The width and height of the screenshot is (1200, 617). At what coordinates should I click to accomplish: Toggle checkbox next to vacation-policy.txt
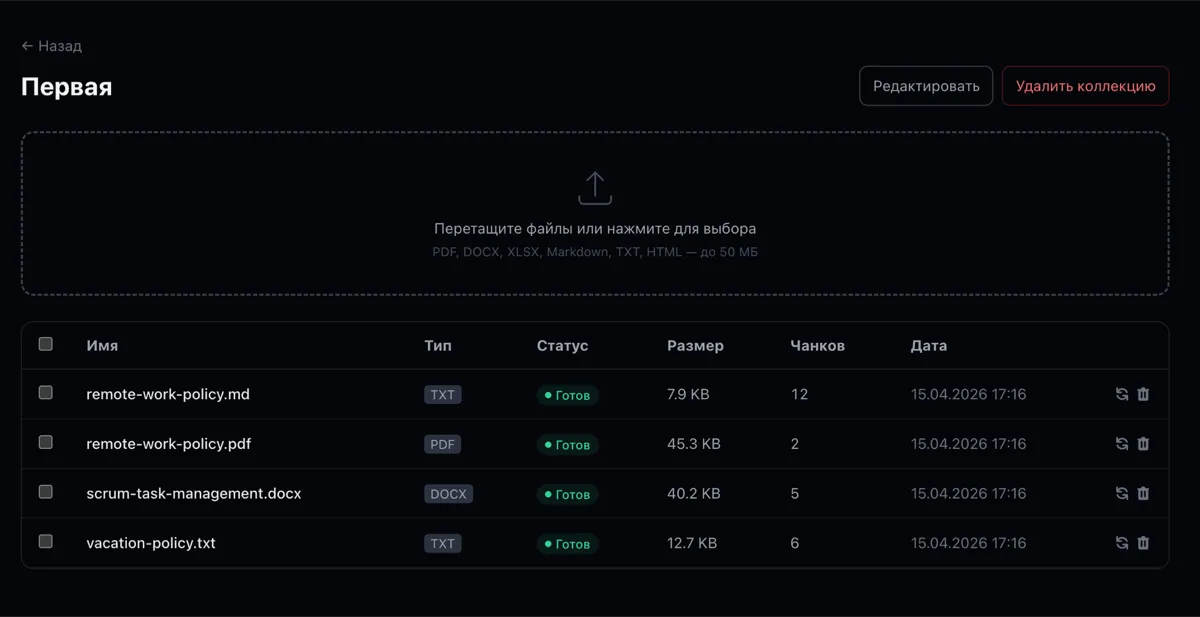(x=46, y=541)
